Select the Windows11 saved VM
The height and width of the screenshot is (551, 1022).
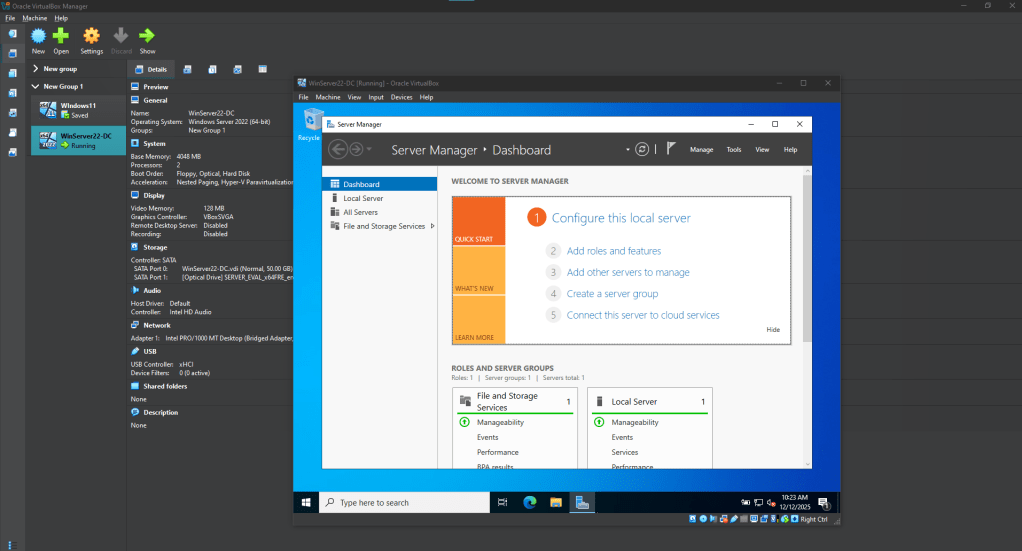(x=78, y=110)
